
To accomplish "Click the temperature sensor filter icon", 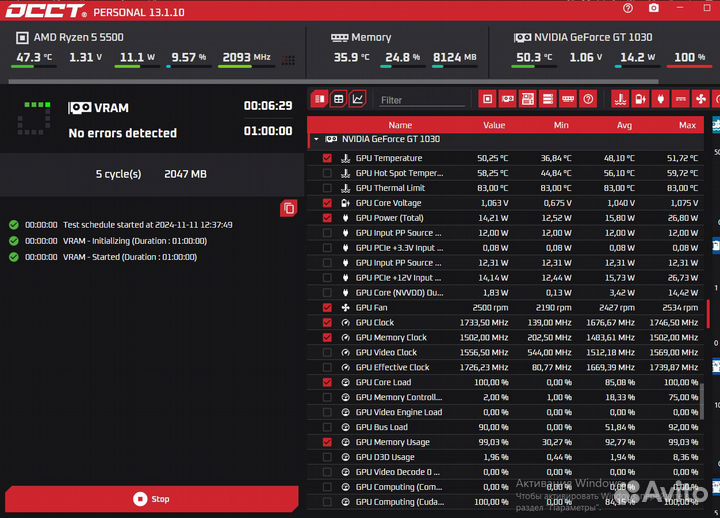I will [x=620, y=99].
